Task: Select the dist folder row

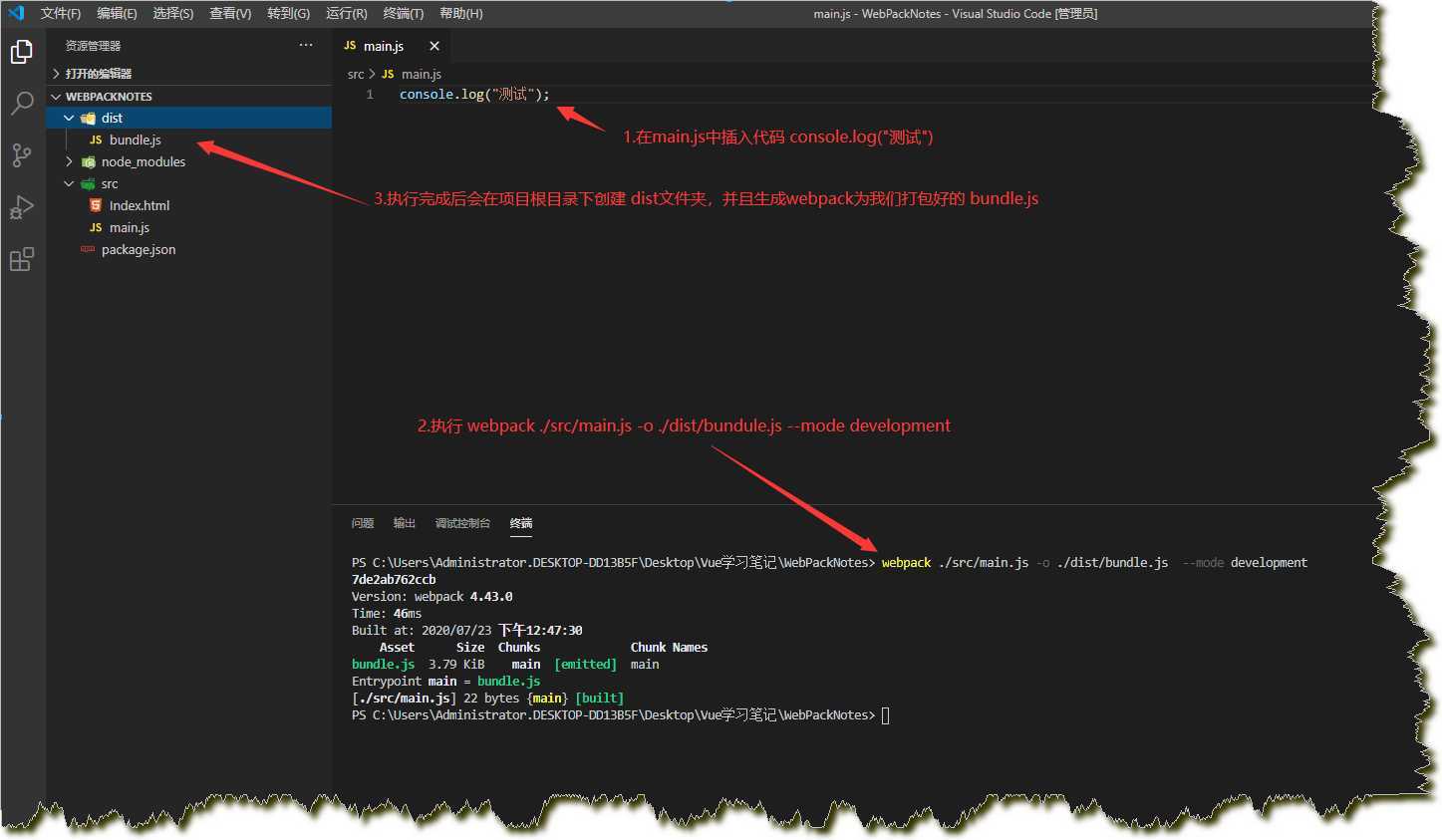Action: click(x=190, y=119)
